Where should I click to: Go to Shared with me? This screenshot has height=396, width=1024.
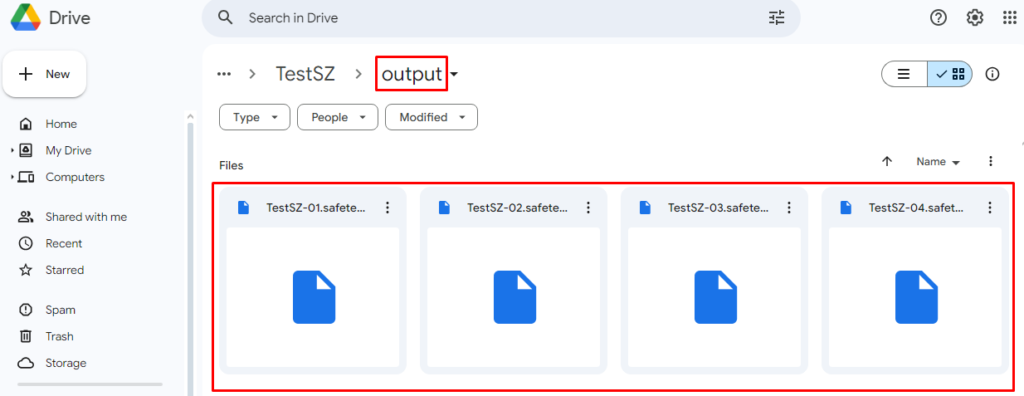[x=86, y=217]
